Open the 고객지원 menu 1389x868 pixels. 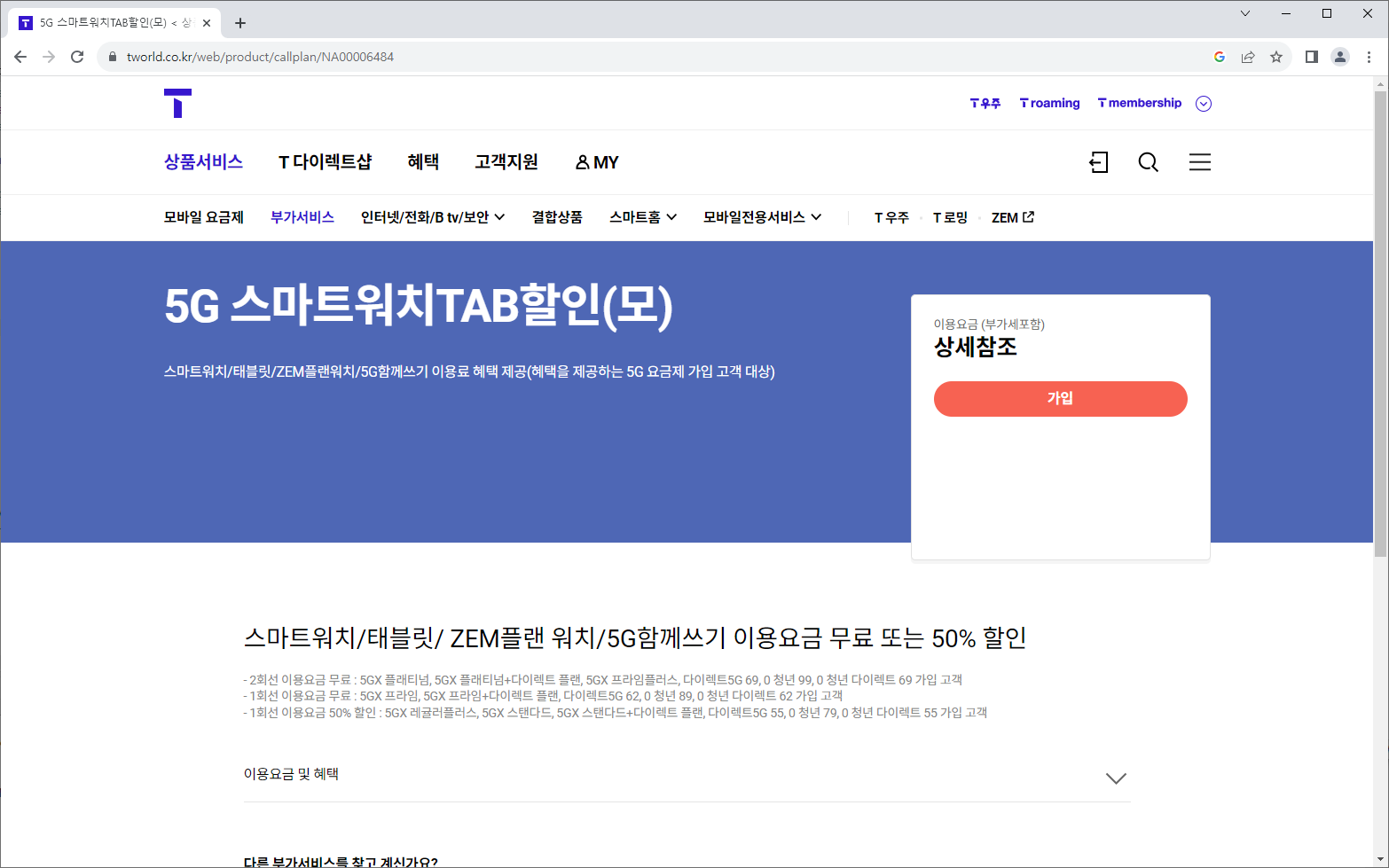(x=506, y=162)
